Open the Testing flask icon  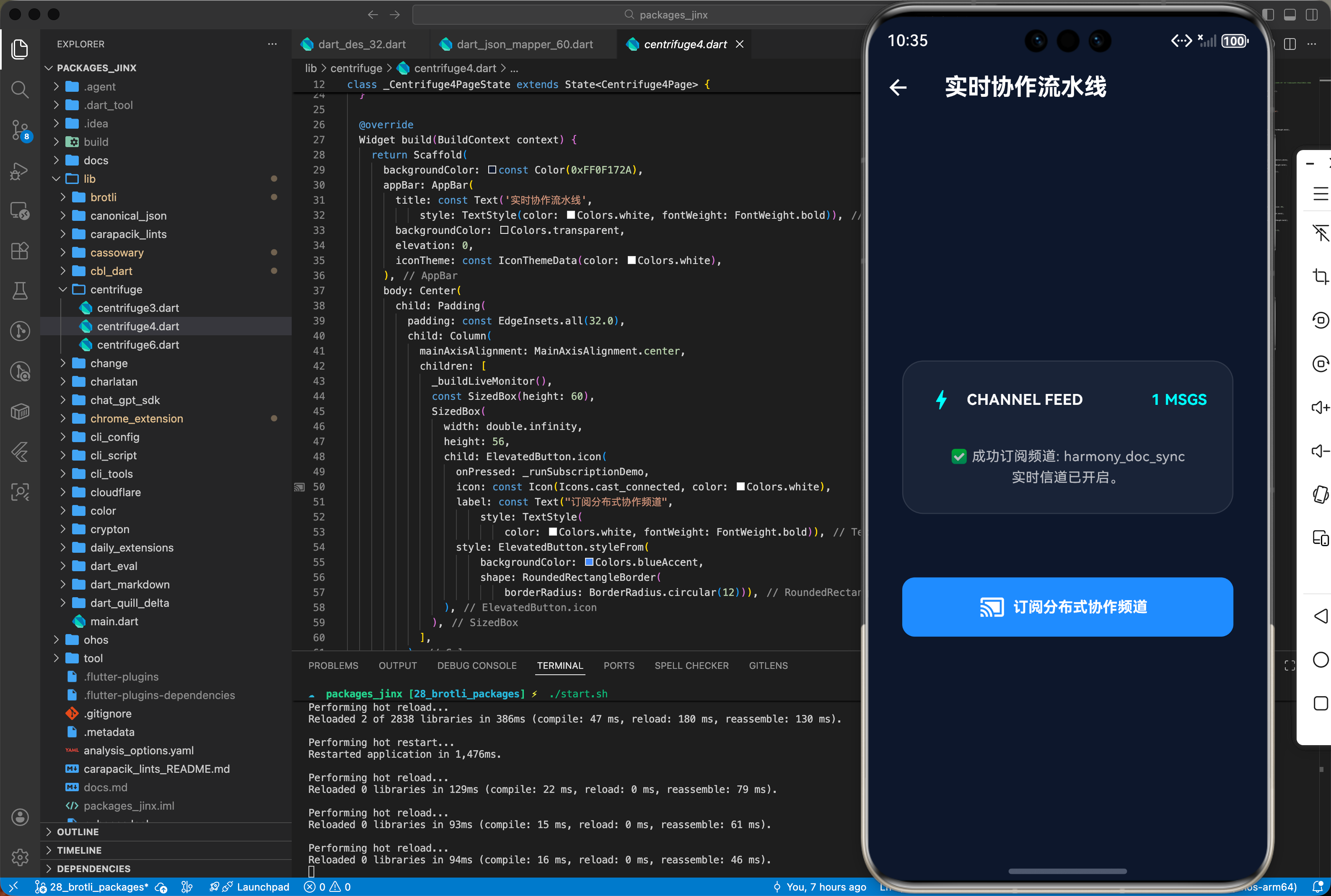(x=20, y=291)
